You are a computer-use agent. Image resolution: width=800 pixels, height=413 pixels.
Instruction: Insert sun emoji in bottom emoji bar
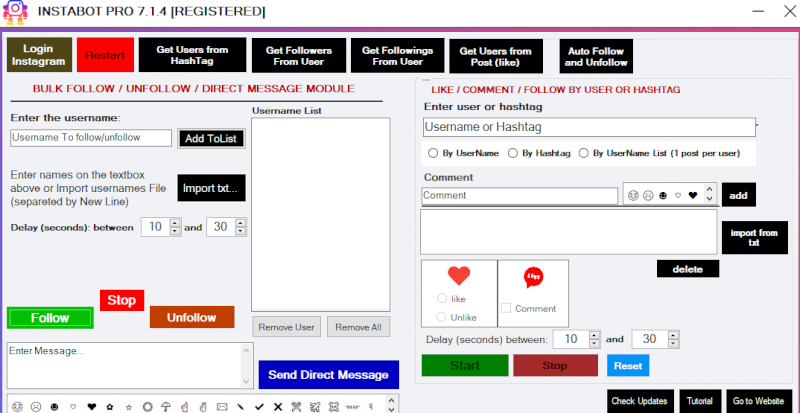coord(147,407)
